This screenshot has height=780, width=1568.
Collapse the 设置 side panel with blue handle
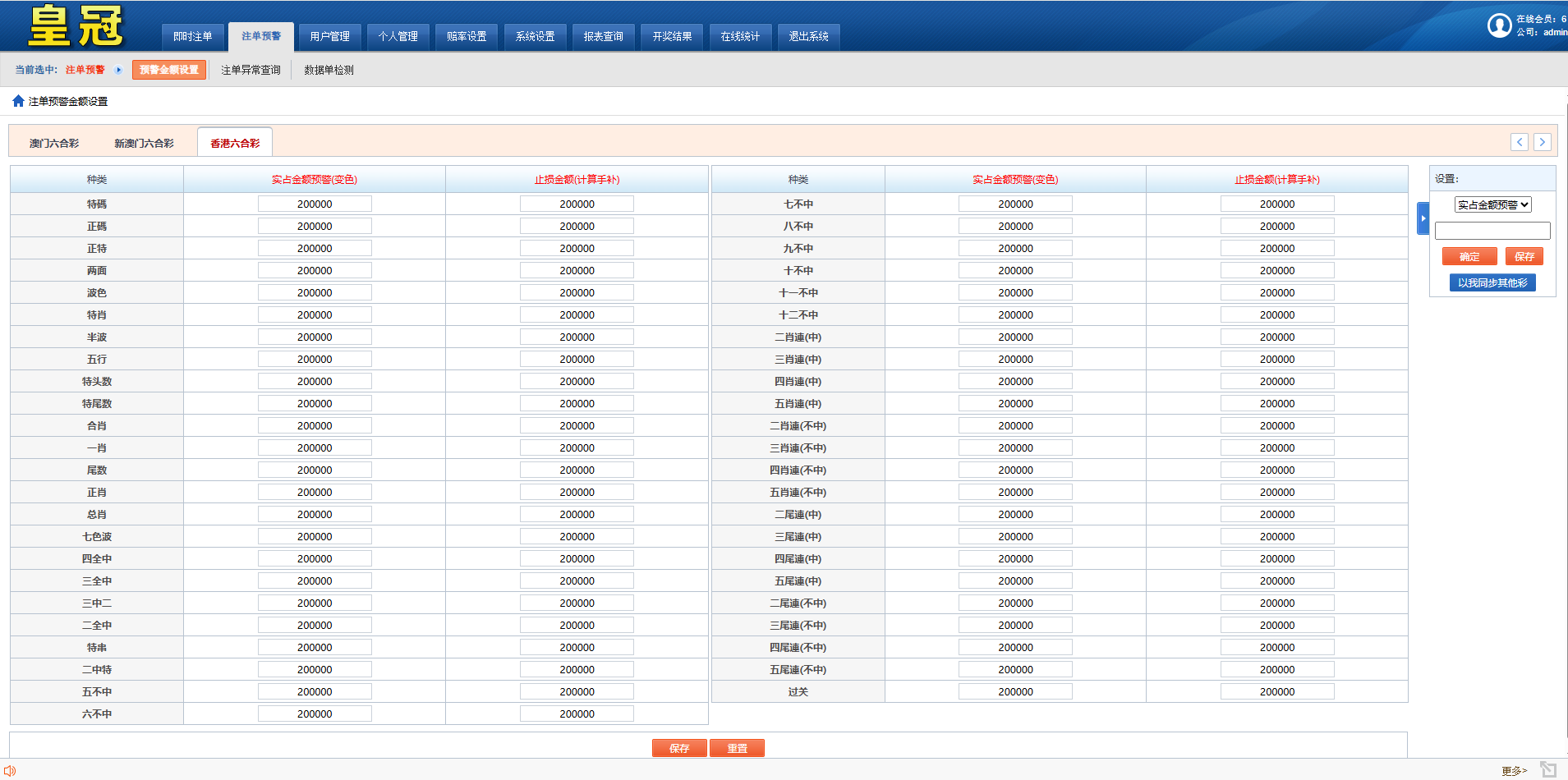1423,218
